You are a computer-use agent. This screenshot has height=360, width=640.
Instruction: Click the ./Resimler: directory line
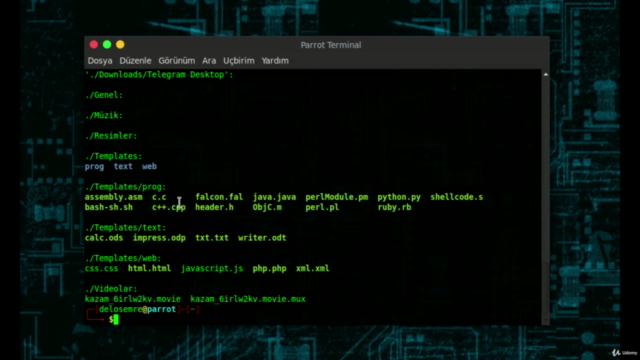tap(111, 136)
